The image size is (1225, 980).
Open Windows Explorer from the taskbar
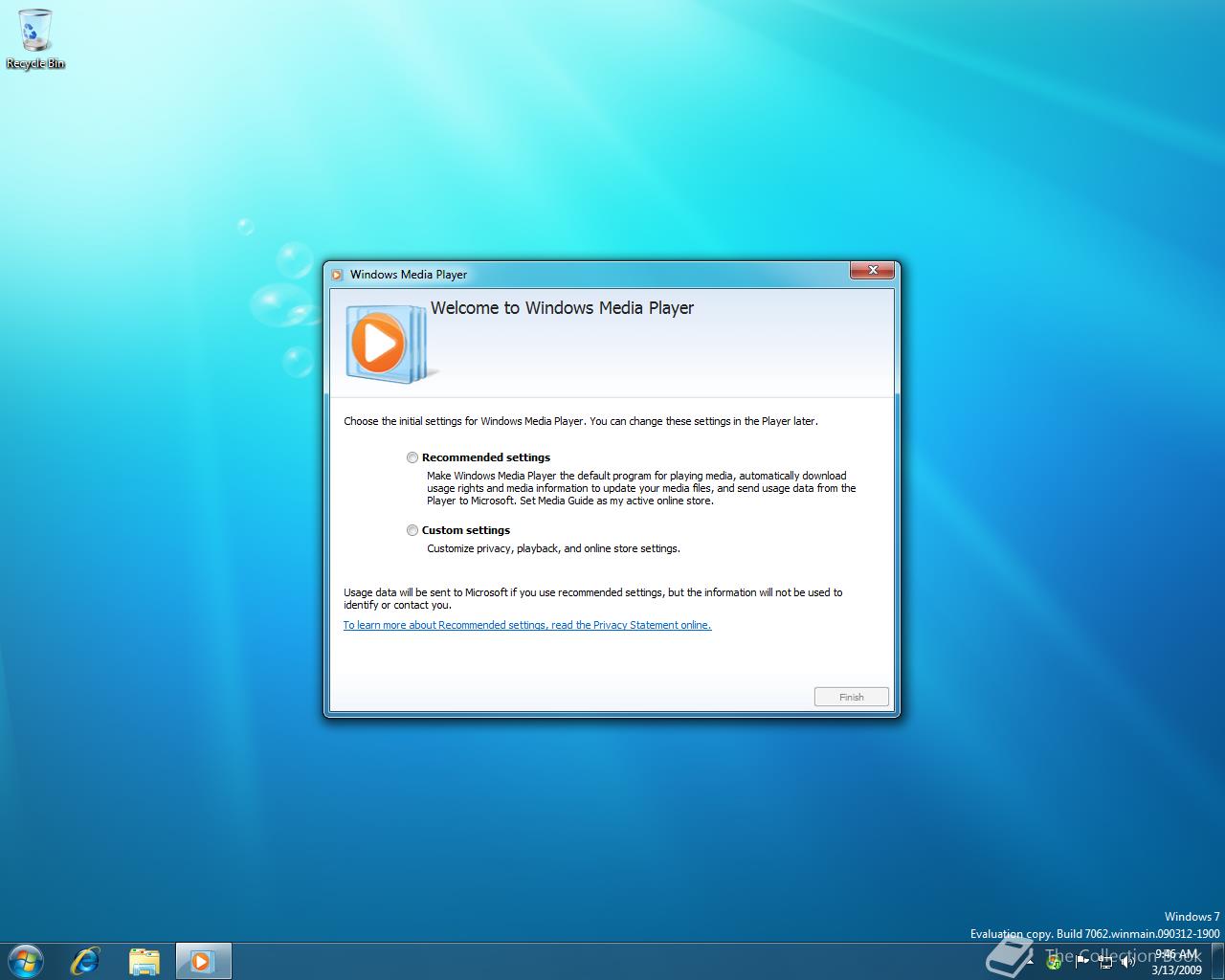tap(145, 961)
